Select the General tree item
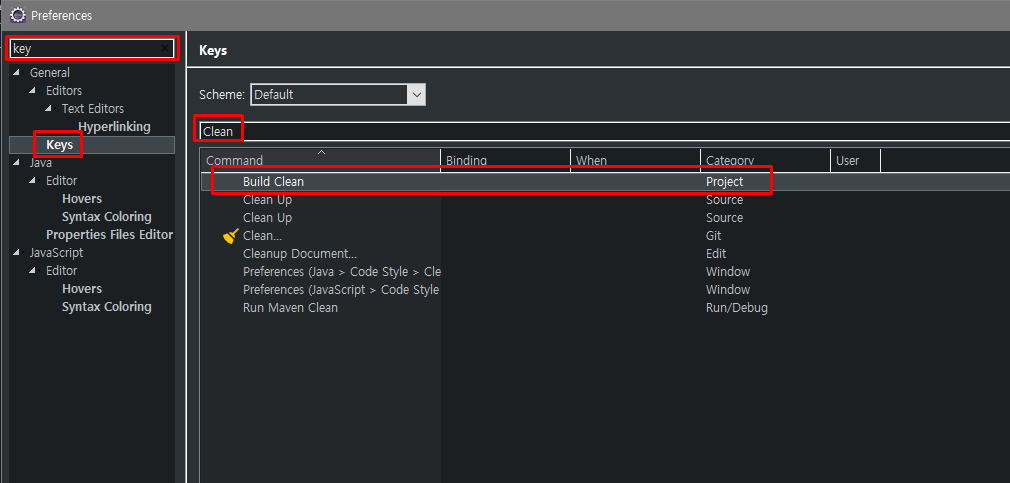Image resolution: width=1010 pixels, height=483 pixels. pos(50,73)
